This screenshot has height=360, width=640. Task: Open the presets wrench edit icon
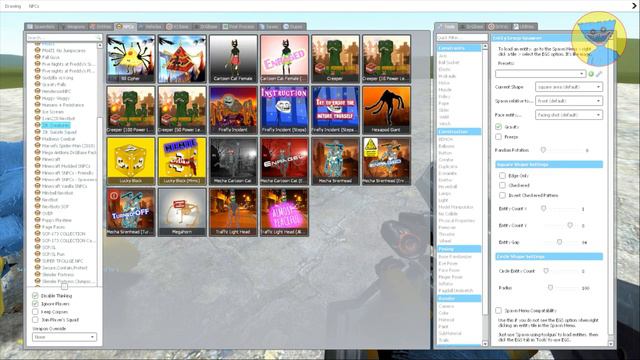pyautogui.click(x=599, y=74)
